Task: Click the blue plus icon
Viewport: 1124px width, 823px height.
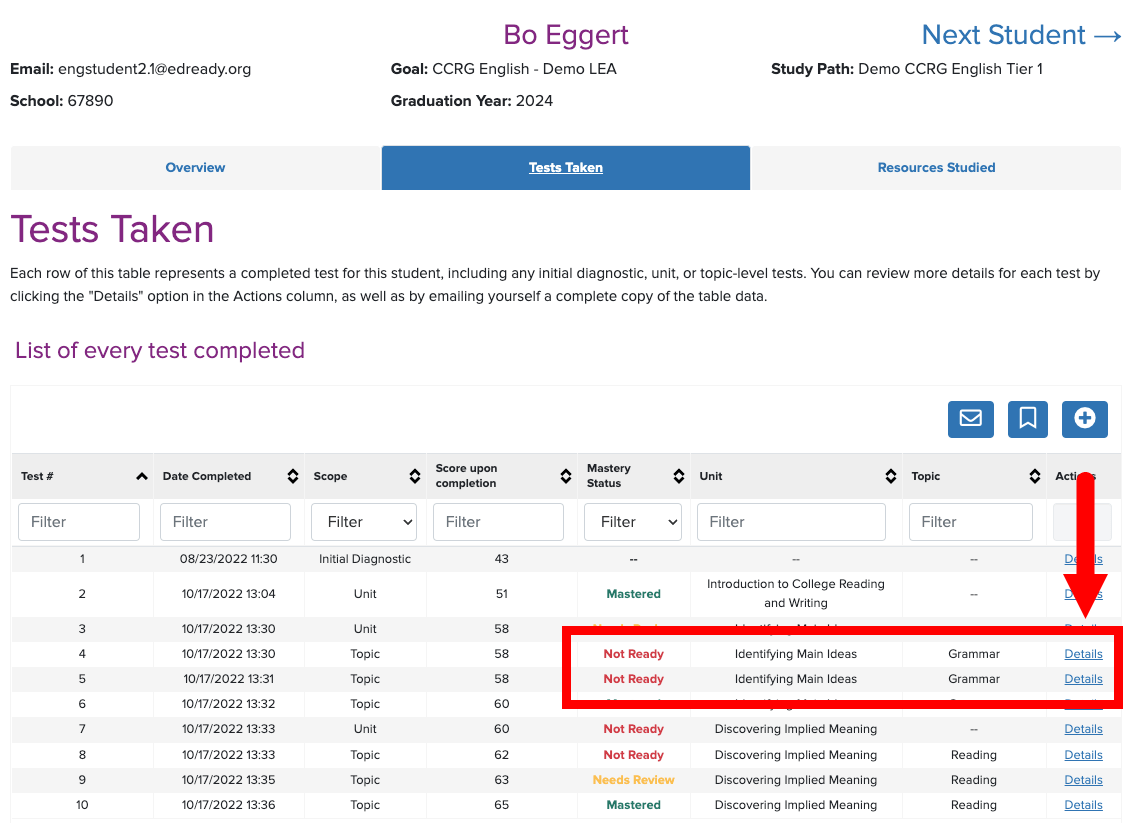Action: click(x=1084, y=419)
